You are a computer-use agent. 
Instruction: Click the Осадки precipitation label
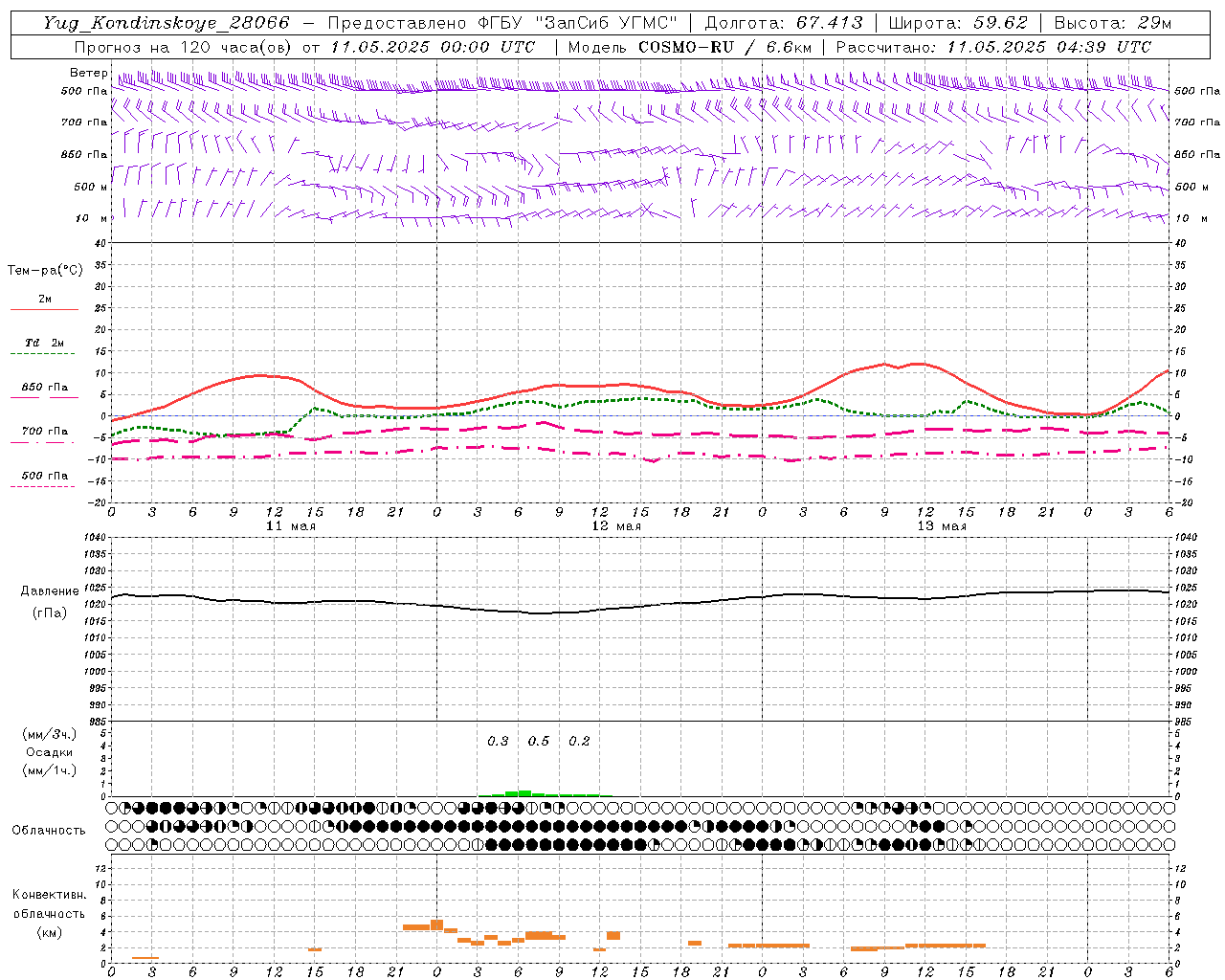click(49, 752)
